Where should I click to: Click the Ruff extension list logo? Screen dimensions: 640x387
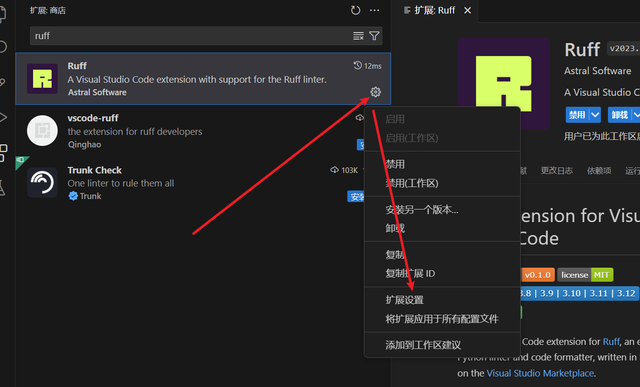point(42,79)
